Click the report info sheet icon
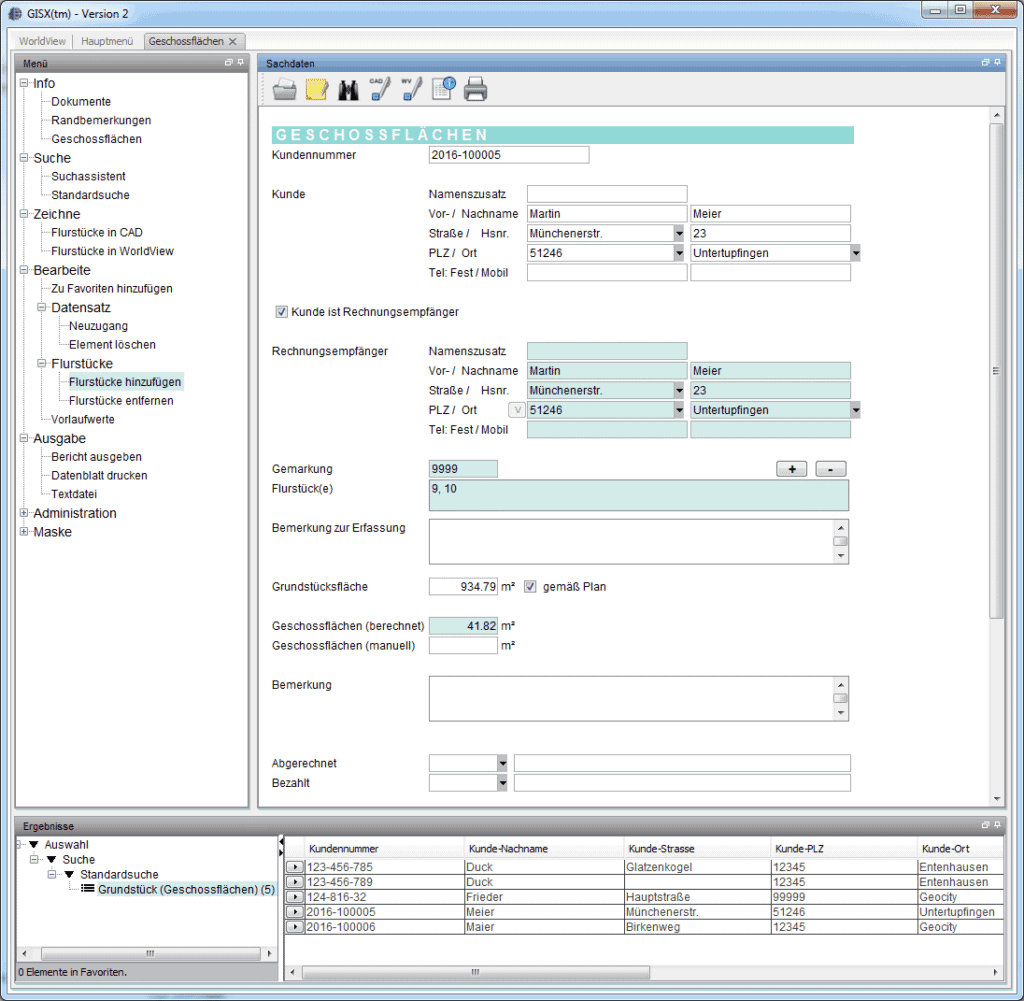The height and width of the screenshot is (1001, 1024). pyautogui.click(x=443, y=90)
